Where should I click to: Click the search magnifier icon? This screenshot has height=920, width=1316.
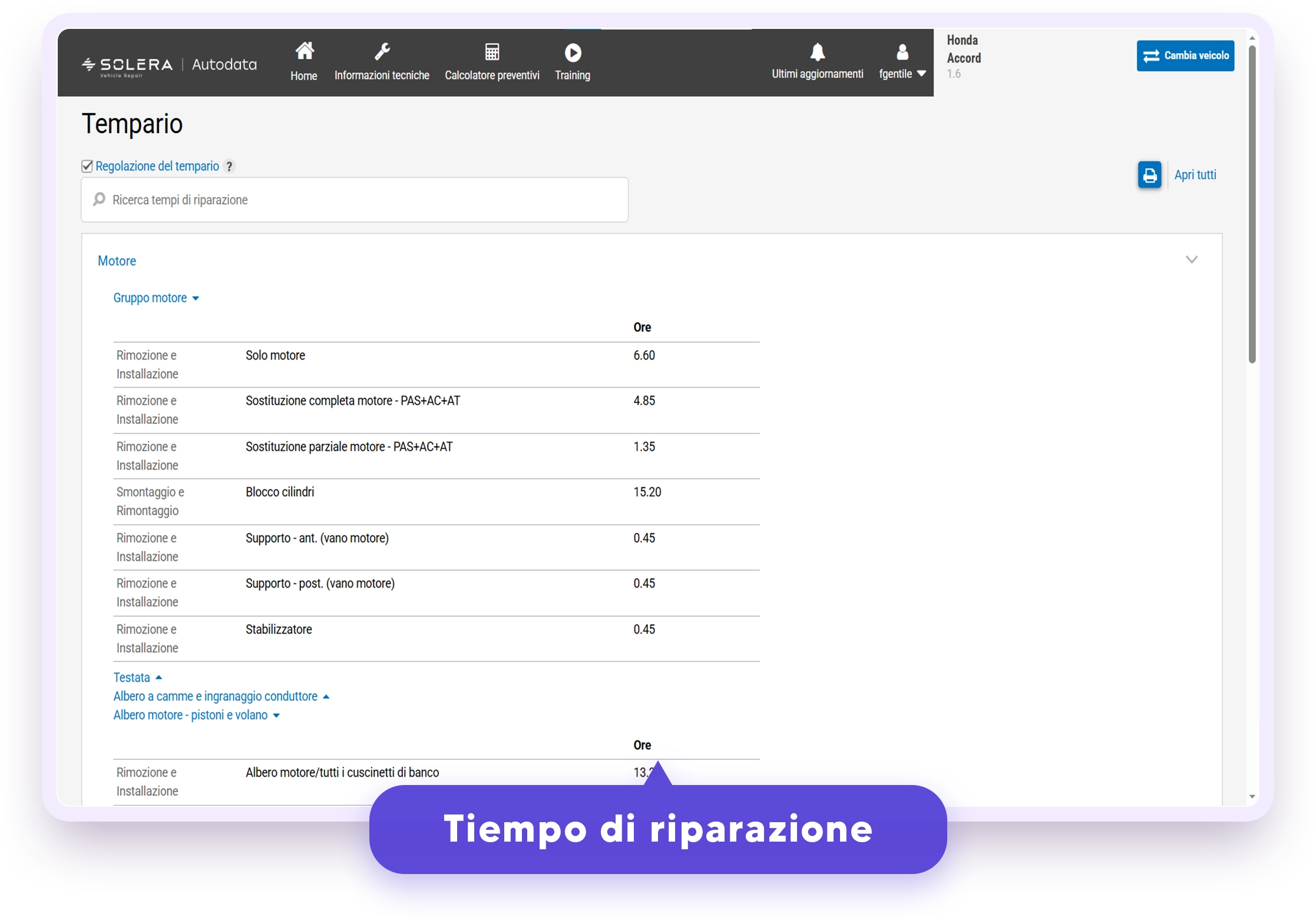click(x=100, y=199)
